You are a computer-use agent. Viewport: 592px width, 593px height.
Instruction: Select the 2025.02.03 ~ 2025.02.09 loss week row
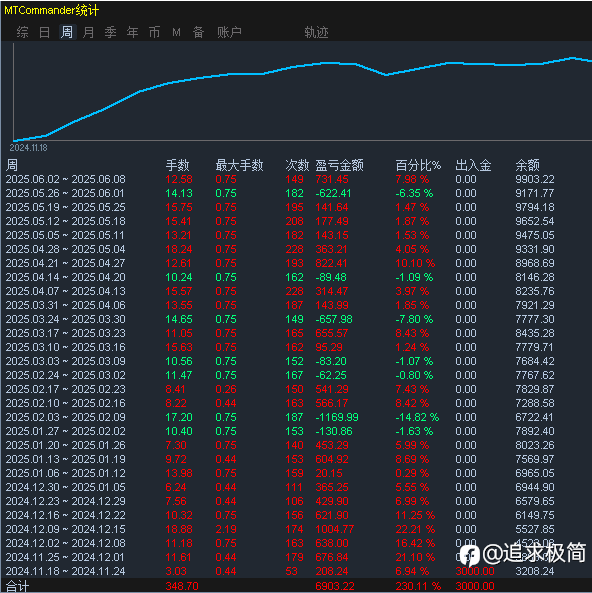[x=296, y=417]
